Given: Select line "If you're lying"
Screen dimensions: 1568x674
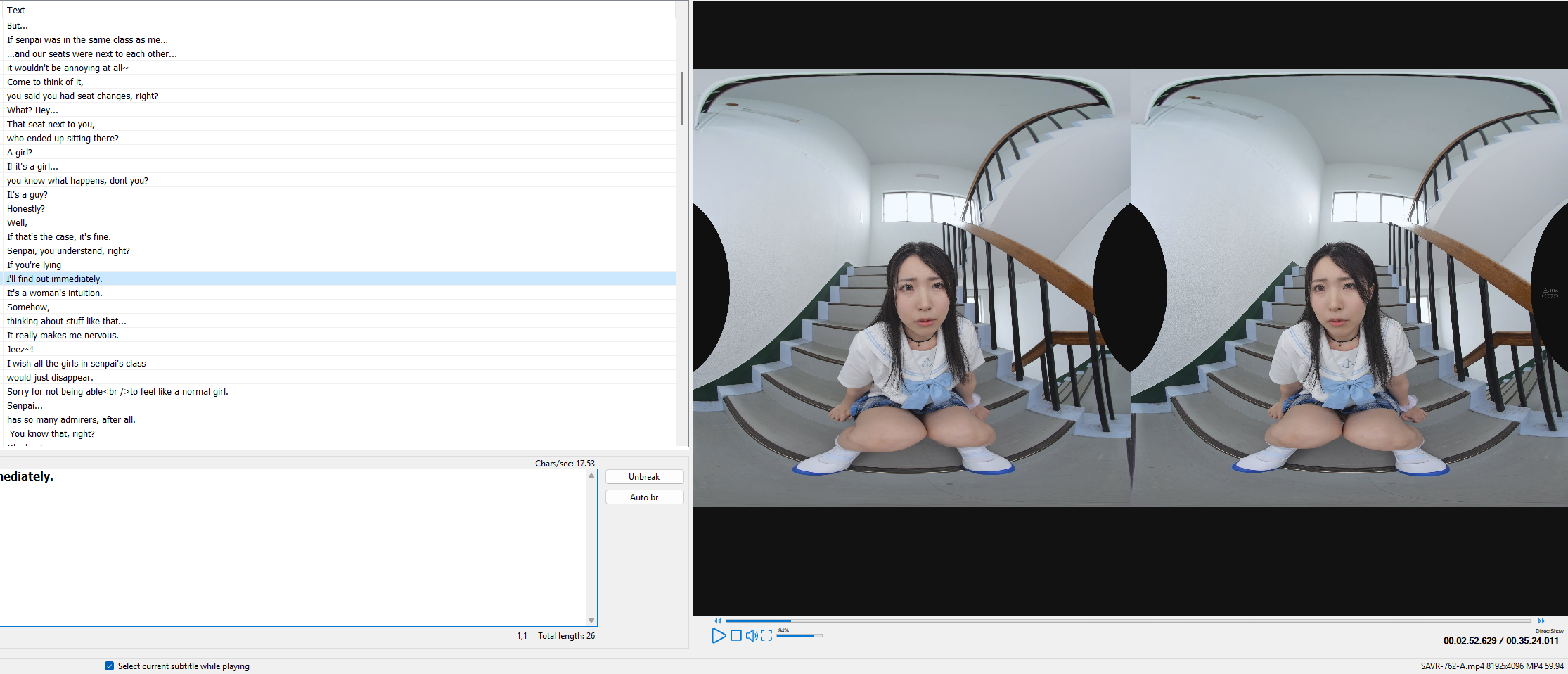Looking at the screenshot, I should [339, 265].
